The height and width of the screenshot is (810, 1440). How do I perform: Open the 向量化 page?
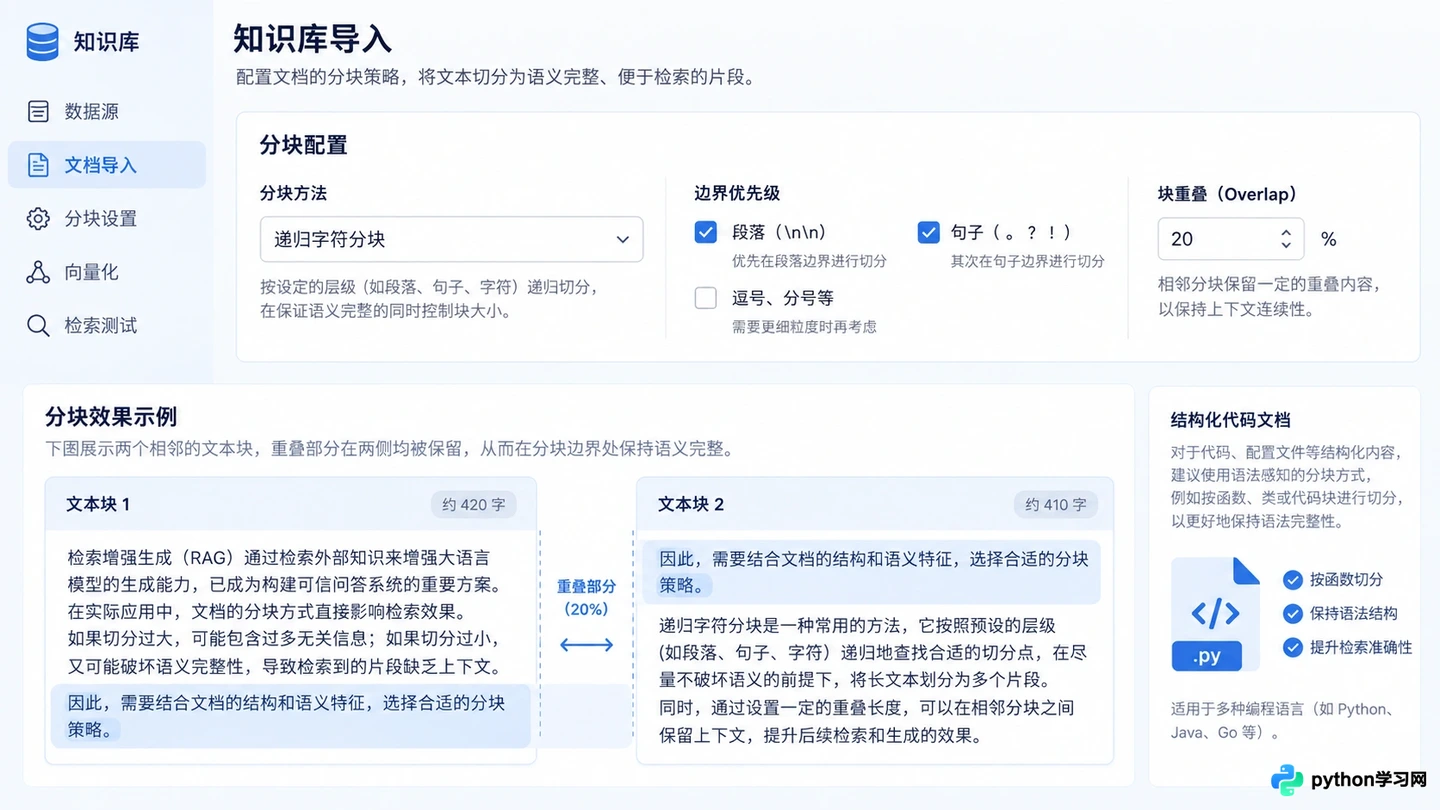107,272
